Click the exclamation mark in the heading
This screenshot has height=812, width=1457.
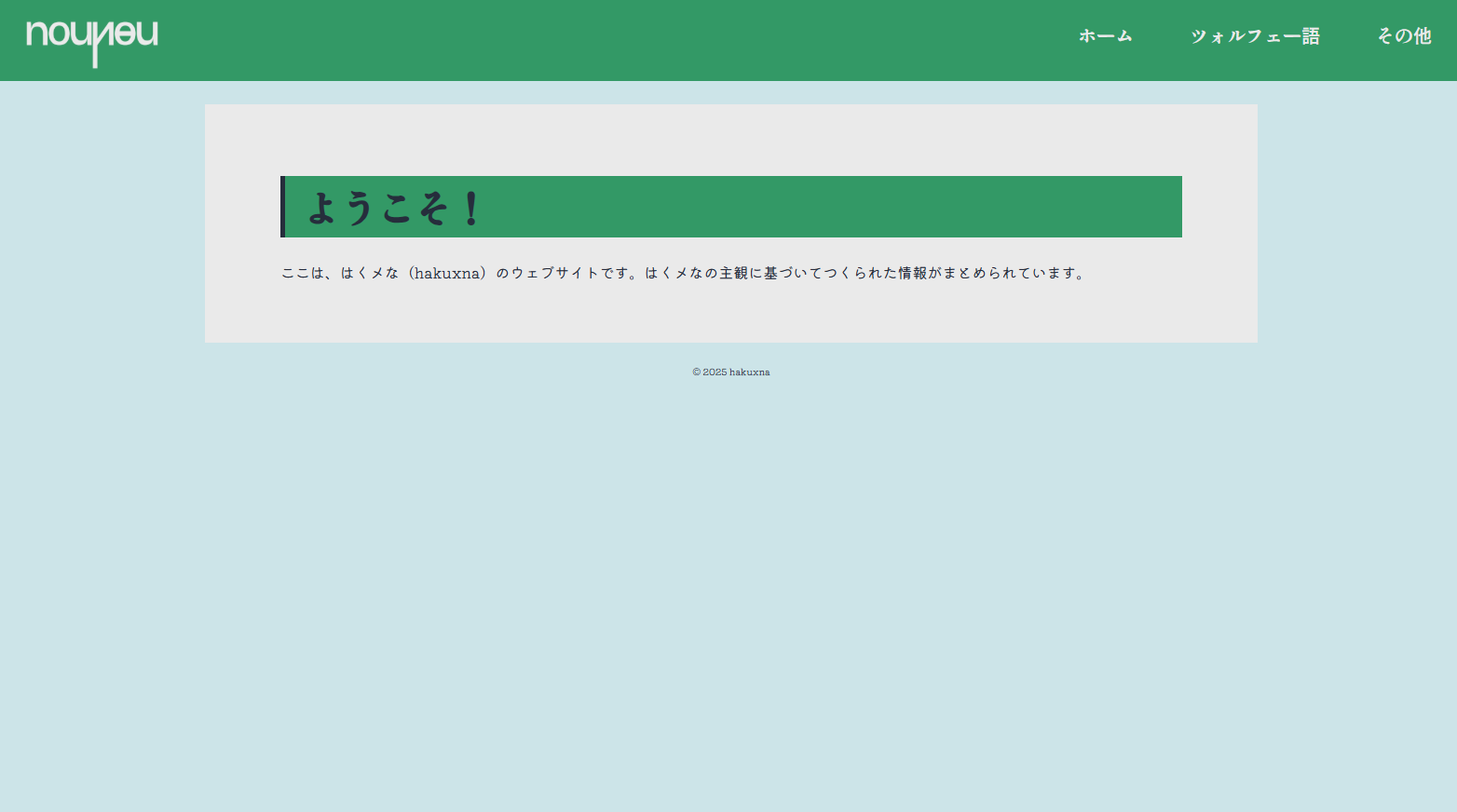pyautogui.click(x=471, y=208)
